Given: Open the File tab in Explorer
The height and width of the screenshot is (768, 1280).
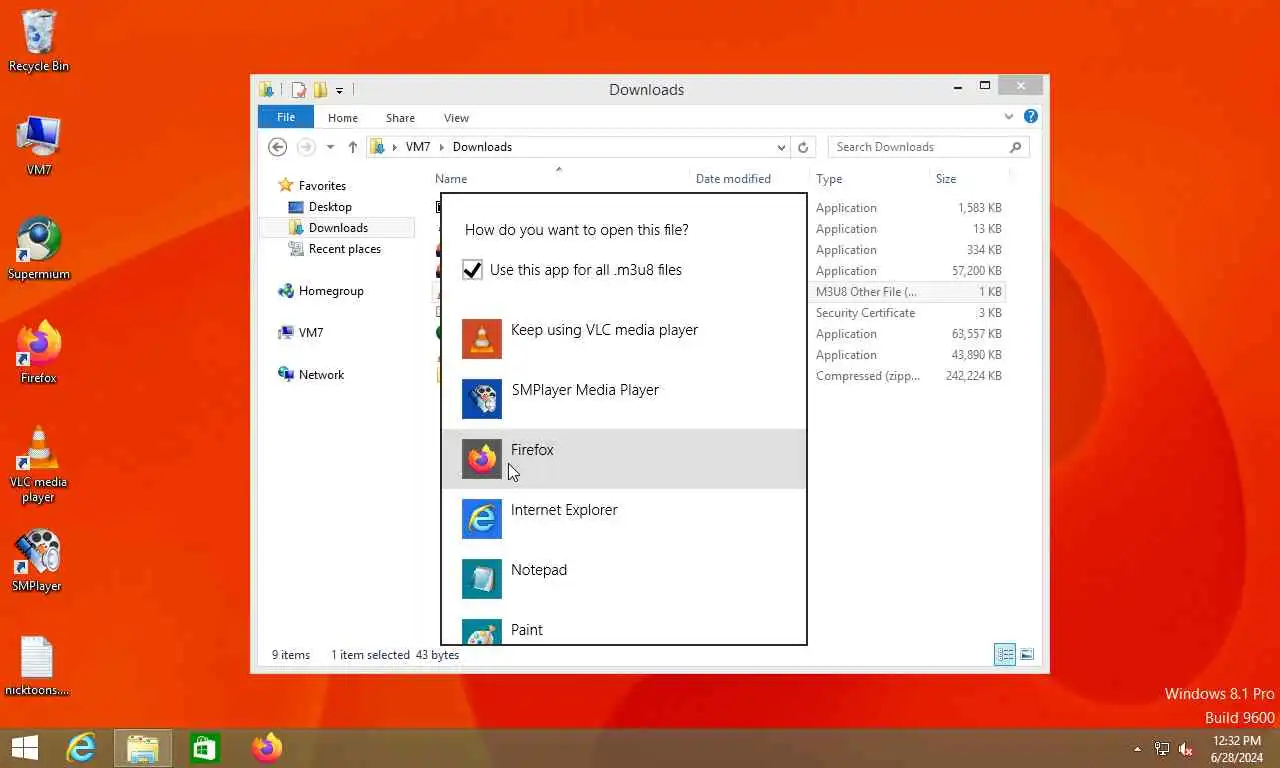Looking at the screenshot, I should [x=286, y=117].
